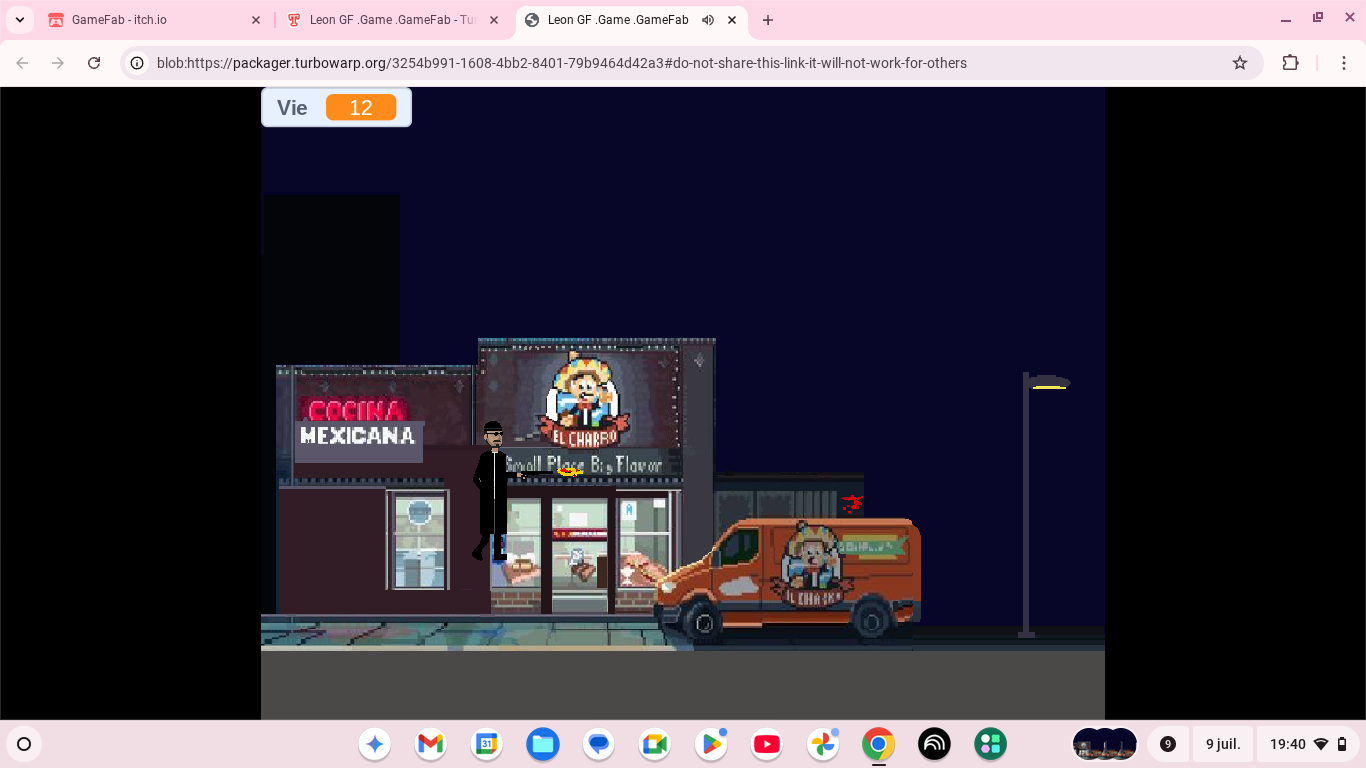Open Google Messages from the shelf
Viewport: 1366px width, 768px height.
599,744
